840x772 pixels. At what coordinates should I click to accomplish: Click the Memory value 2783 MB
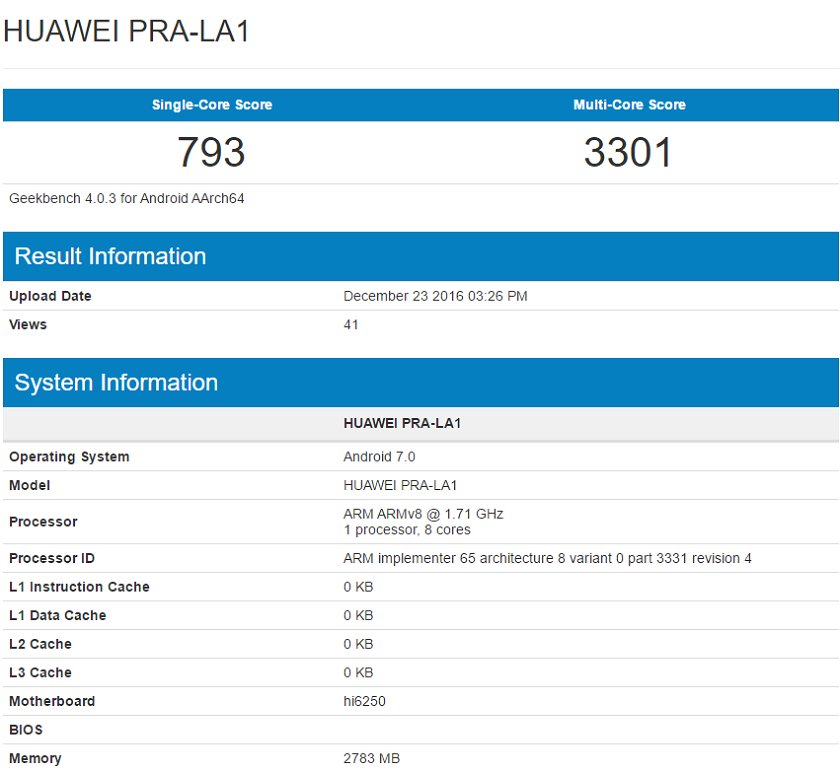coord(372,759)
